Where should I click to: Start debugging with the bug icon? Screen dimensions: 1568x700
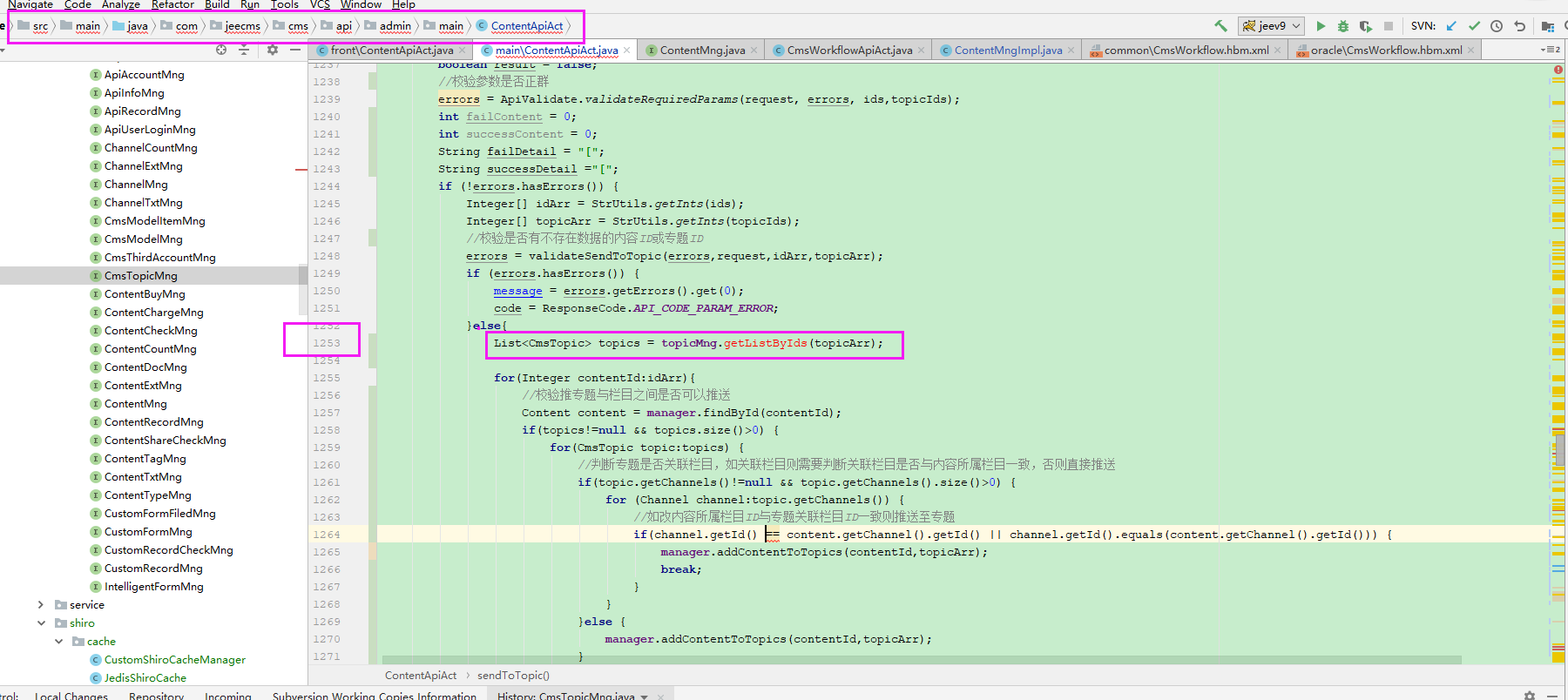click(x=1342, y=26)
